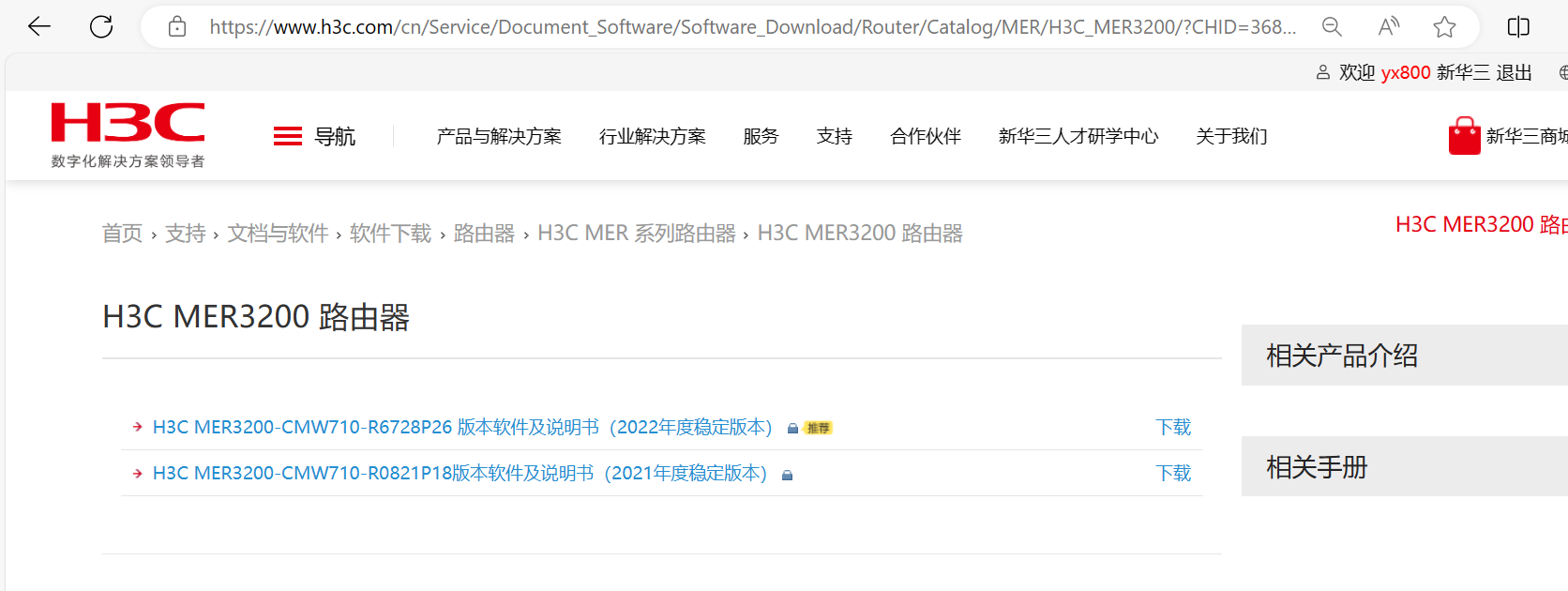Go to 软件下载 breadcrumb
This screenshot has height=591, width=1568.
pyautogui.click(x=390, y=233)
